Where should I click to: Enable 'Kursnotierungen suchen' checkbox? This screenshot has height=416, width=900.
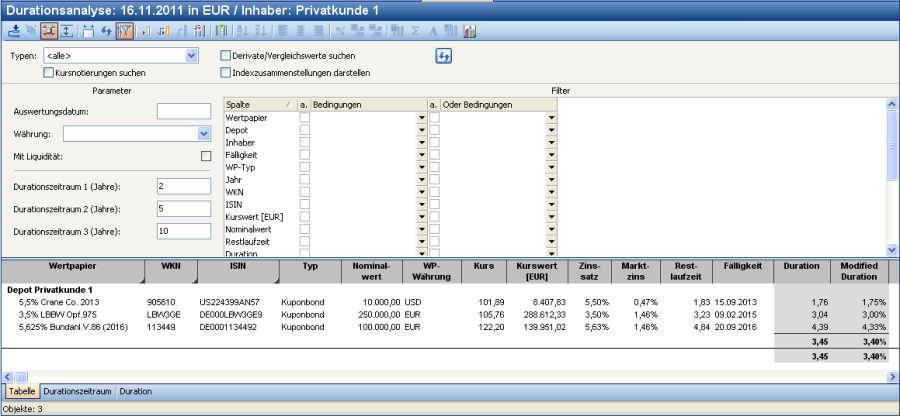49,73
